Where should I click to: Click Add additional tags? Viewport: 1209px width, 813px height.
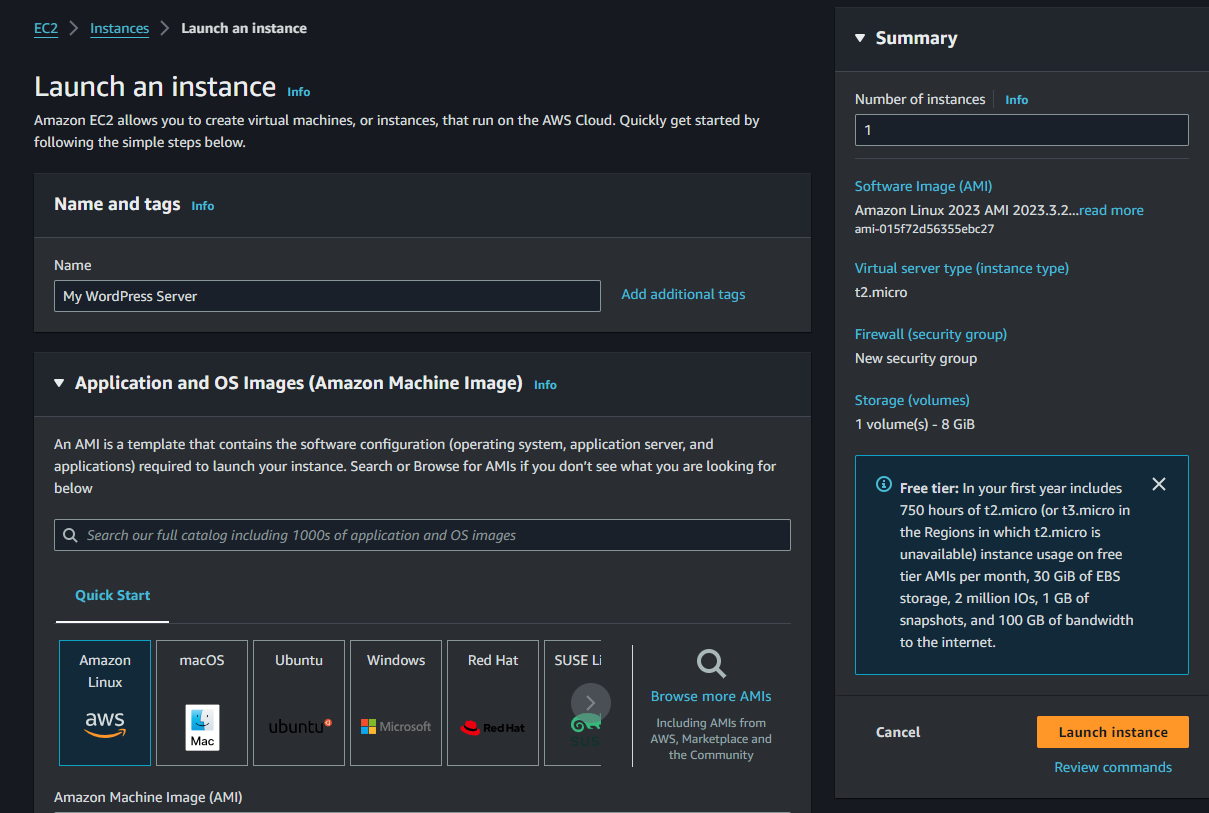tap(683, 293)
